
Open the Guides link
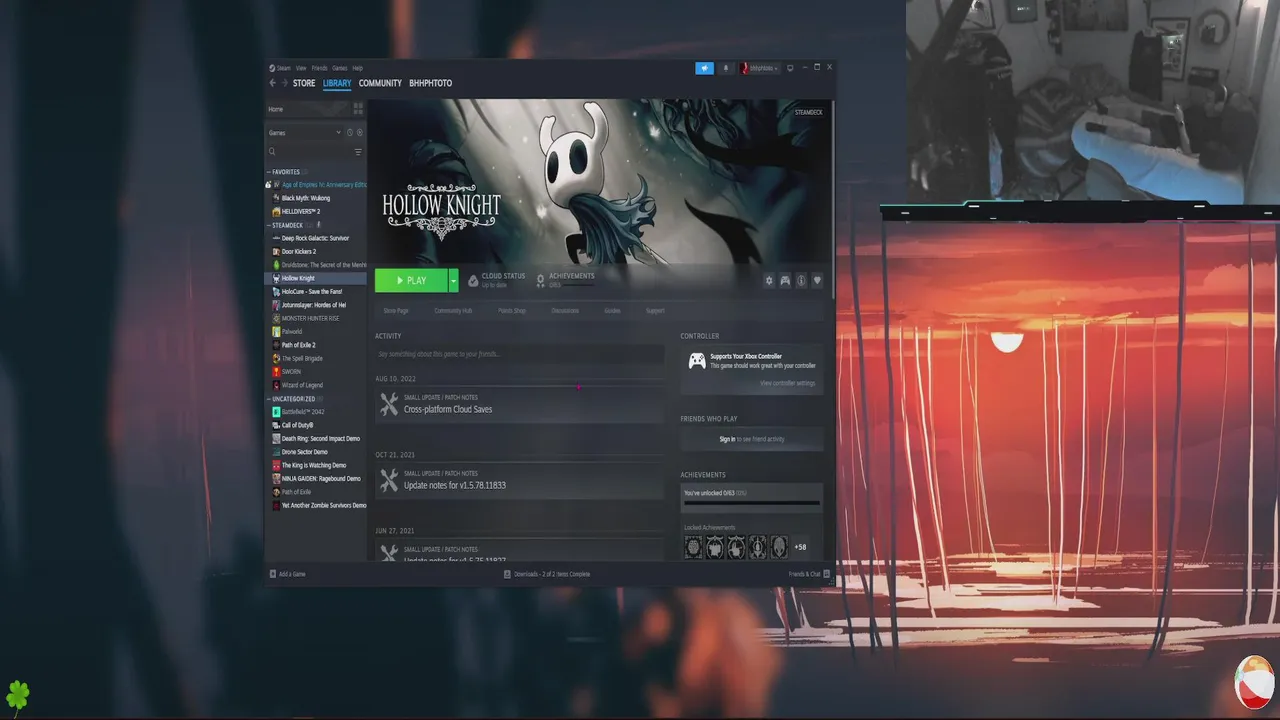612,311
